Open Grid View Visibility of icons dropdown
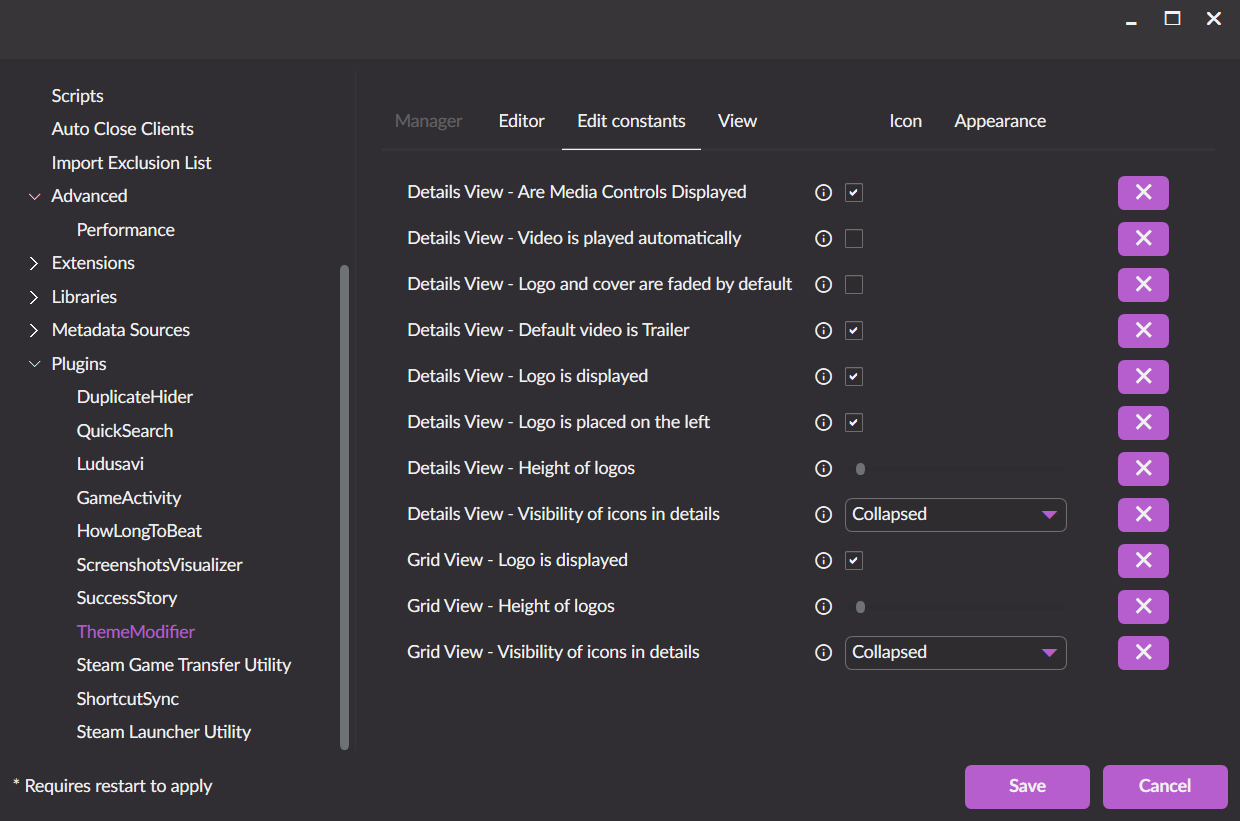The width and height of the screenshot is (1240, 821). pos(955,653)
